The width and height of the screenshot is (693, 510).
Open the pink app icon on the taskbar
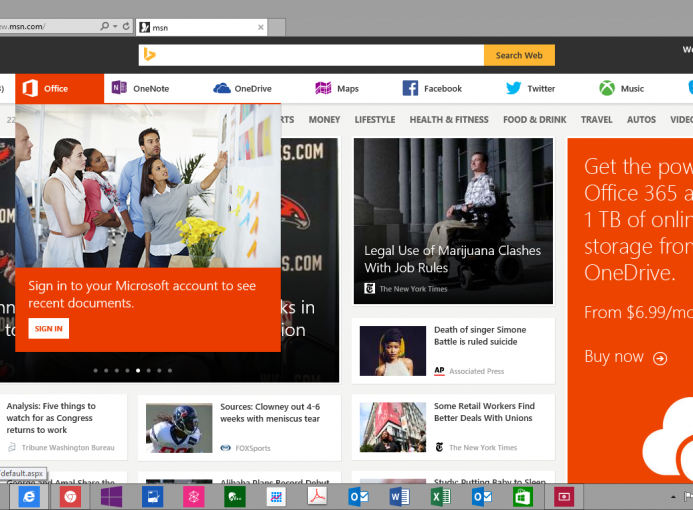[x=194, y=497]
